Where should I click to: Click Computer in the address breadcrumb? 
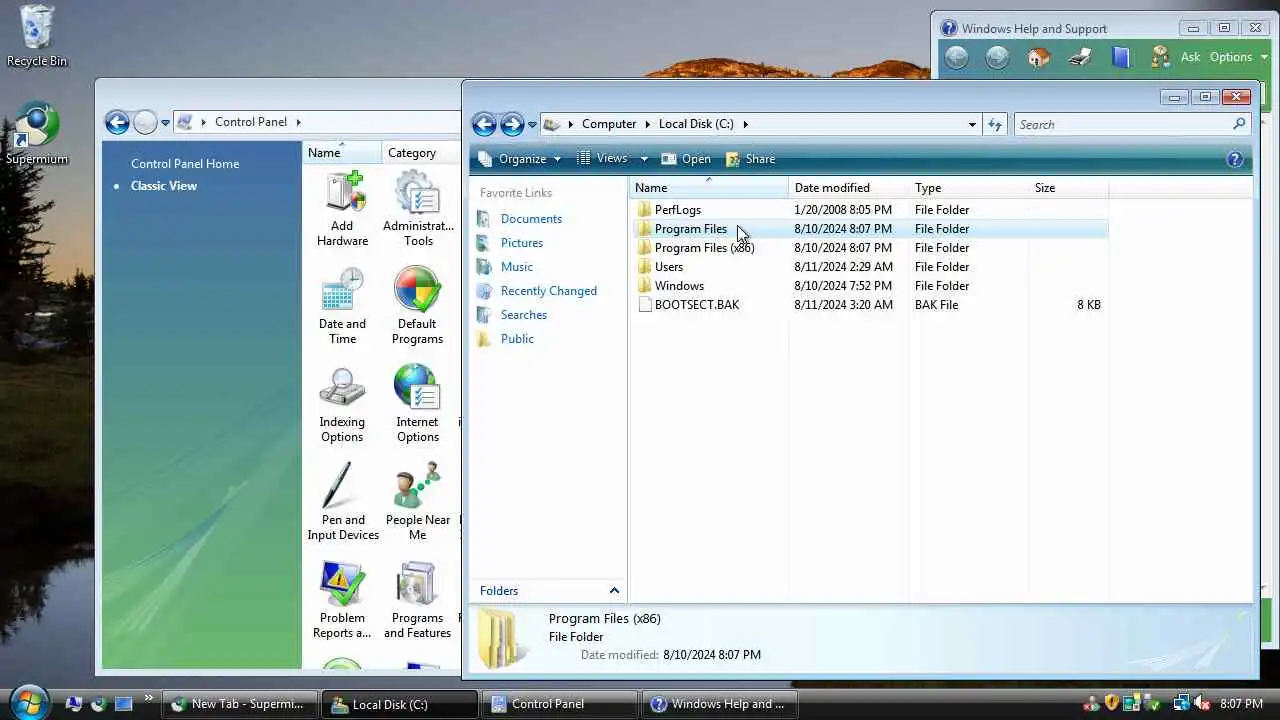coord(609,124)
